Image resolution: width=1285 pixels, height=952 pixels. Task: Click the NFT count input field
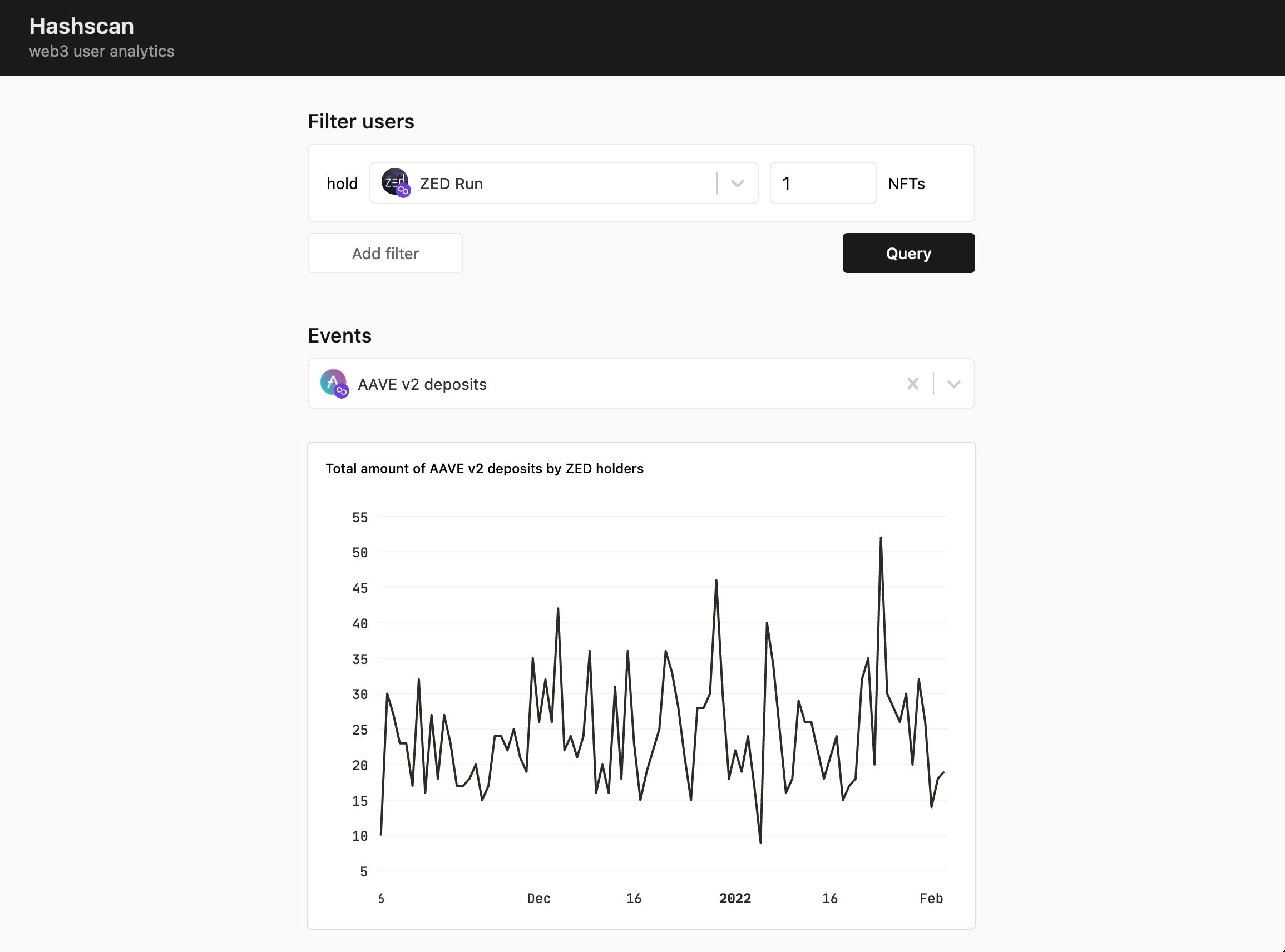click(823, 184)
